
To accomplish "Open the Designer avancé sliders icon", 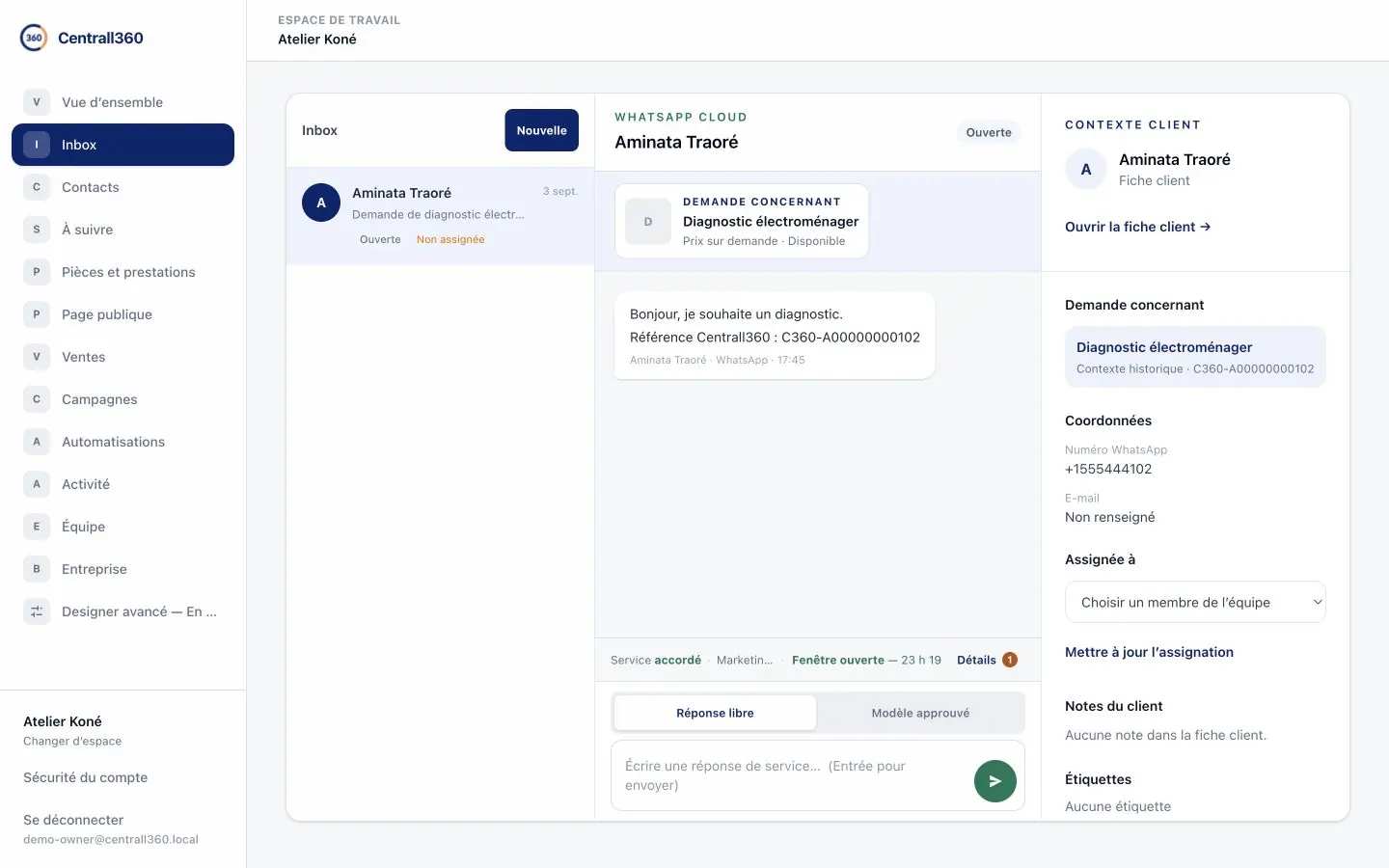I will tap(37, 611).
